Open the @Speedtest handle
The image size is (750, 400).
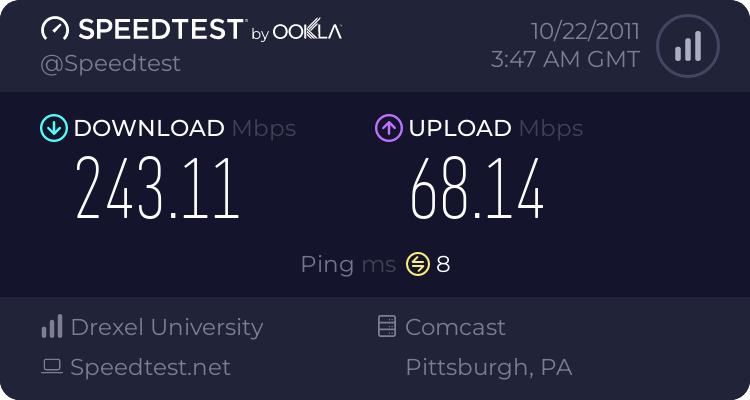click(x=110, y=64)
